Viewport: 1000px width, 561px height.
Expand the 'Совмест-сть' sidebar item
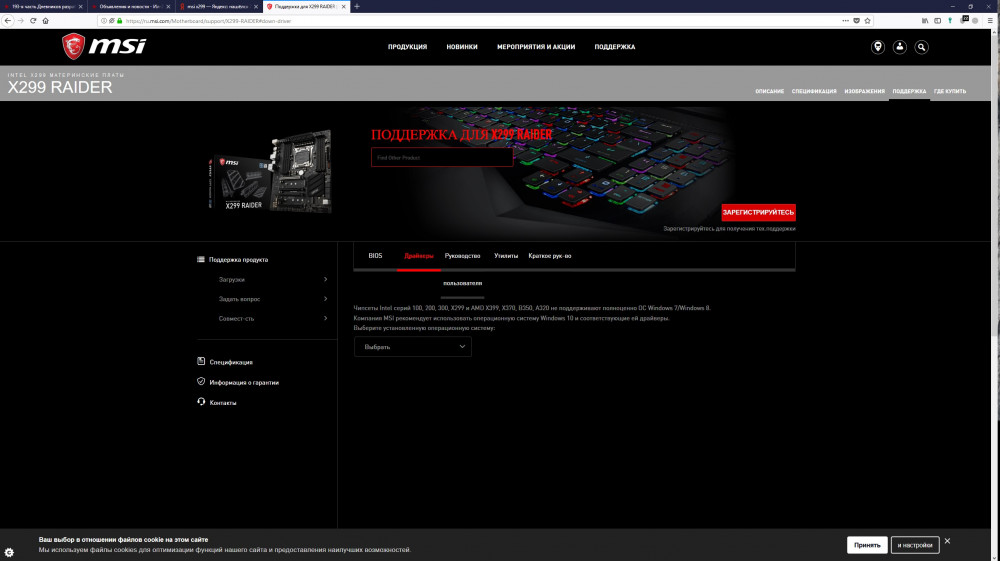(x=272, y=318)
